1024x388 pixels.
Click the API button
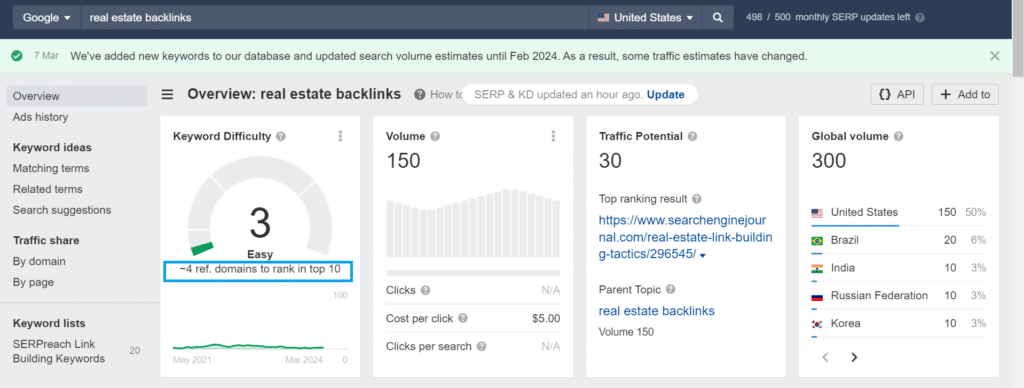pyautogui.click(x=897, y=95)
